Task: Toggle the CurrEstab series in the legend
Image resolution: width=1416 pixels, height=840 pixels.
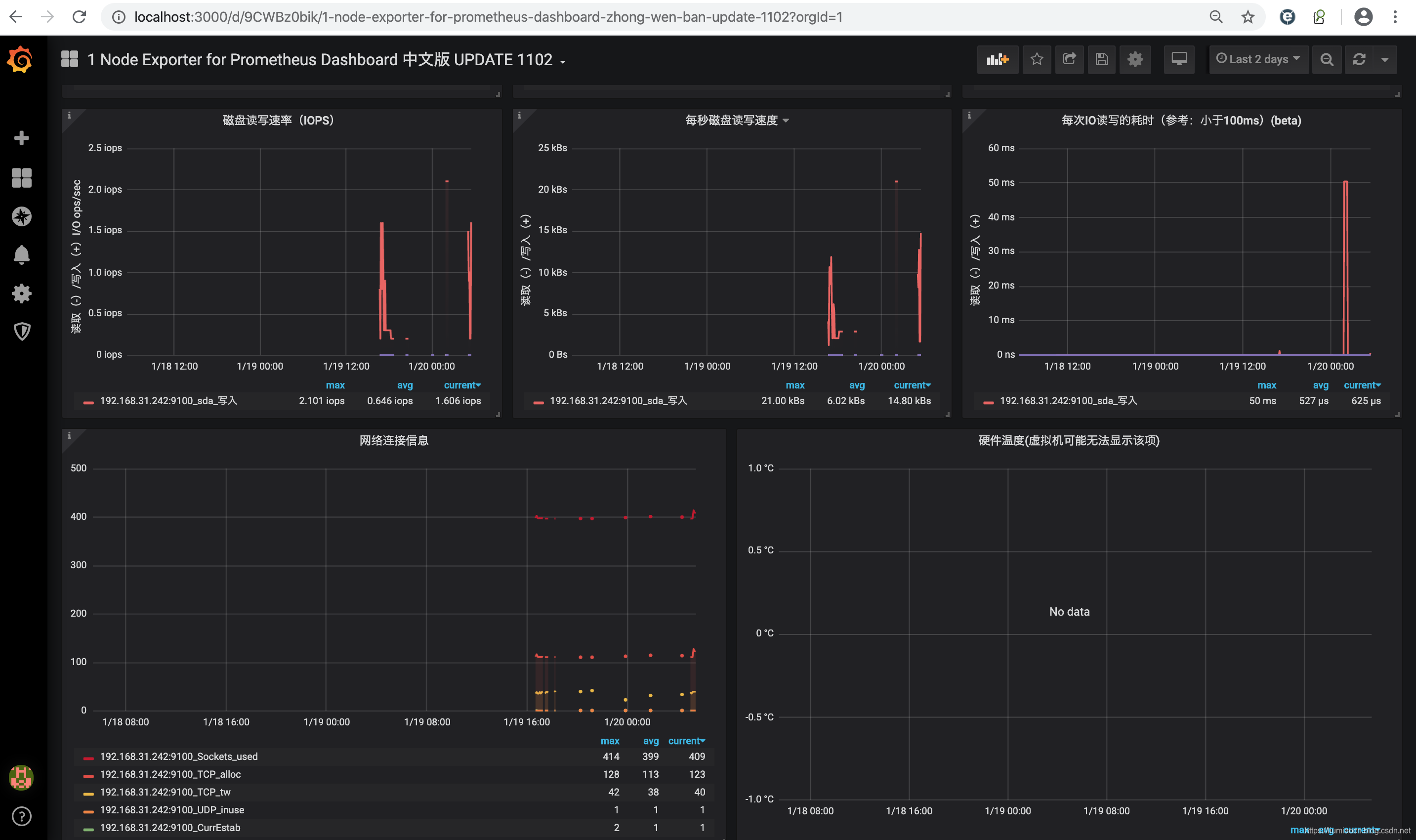Action: 170,828
